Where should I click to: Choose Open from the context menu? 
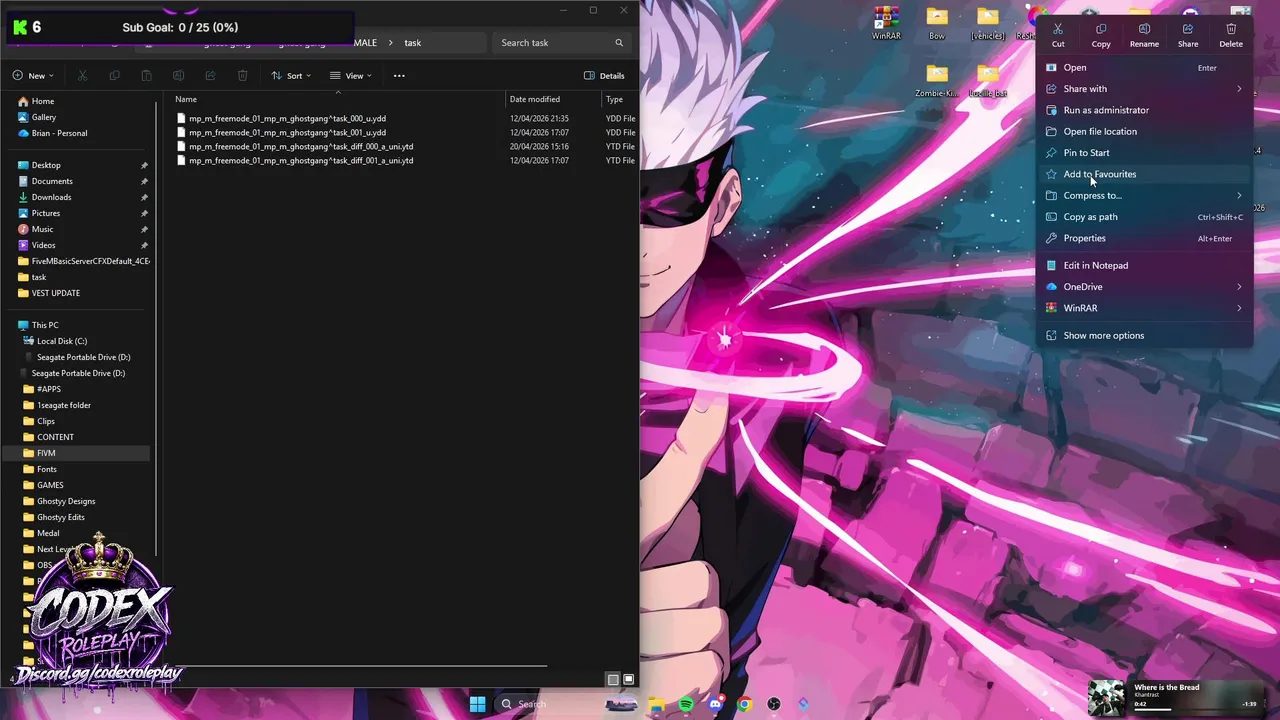click(x=1145, y=68)
